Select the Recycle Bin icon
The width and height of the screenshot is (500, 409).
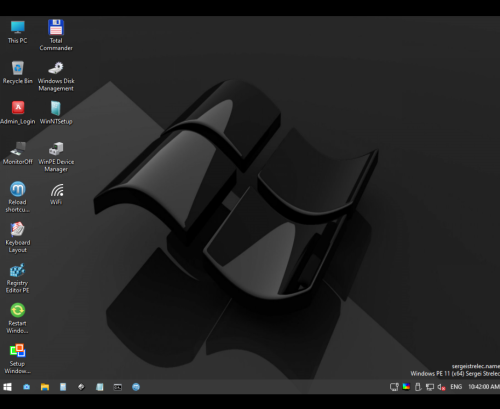pos(18,72)
